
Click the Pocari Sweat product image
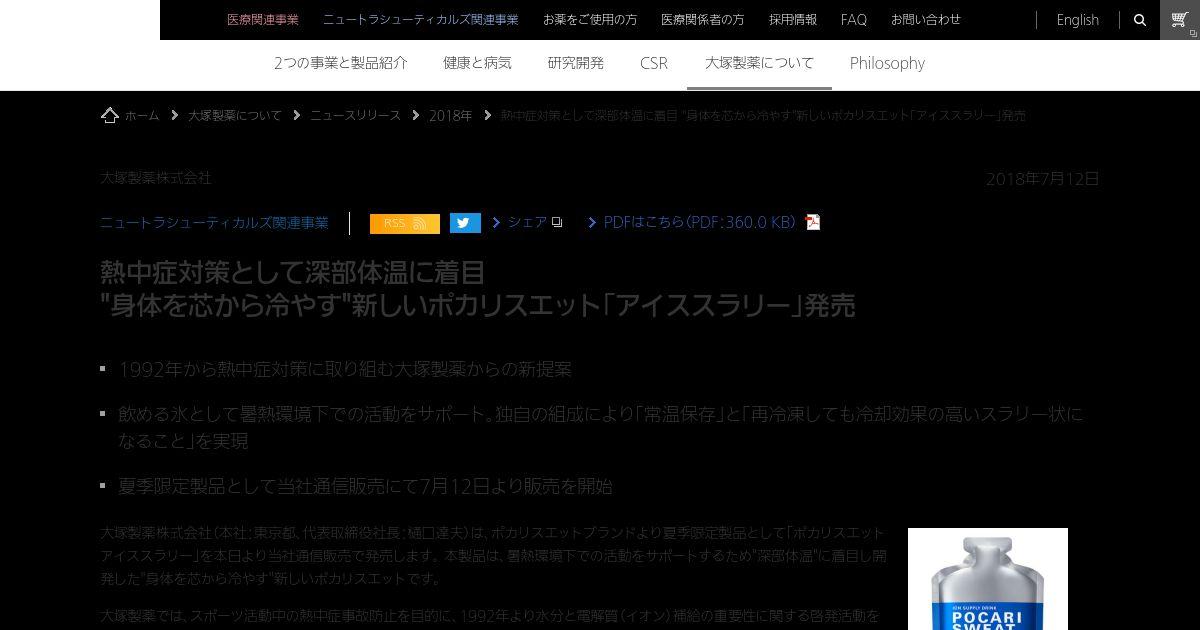point(988,579)
